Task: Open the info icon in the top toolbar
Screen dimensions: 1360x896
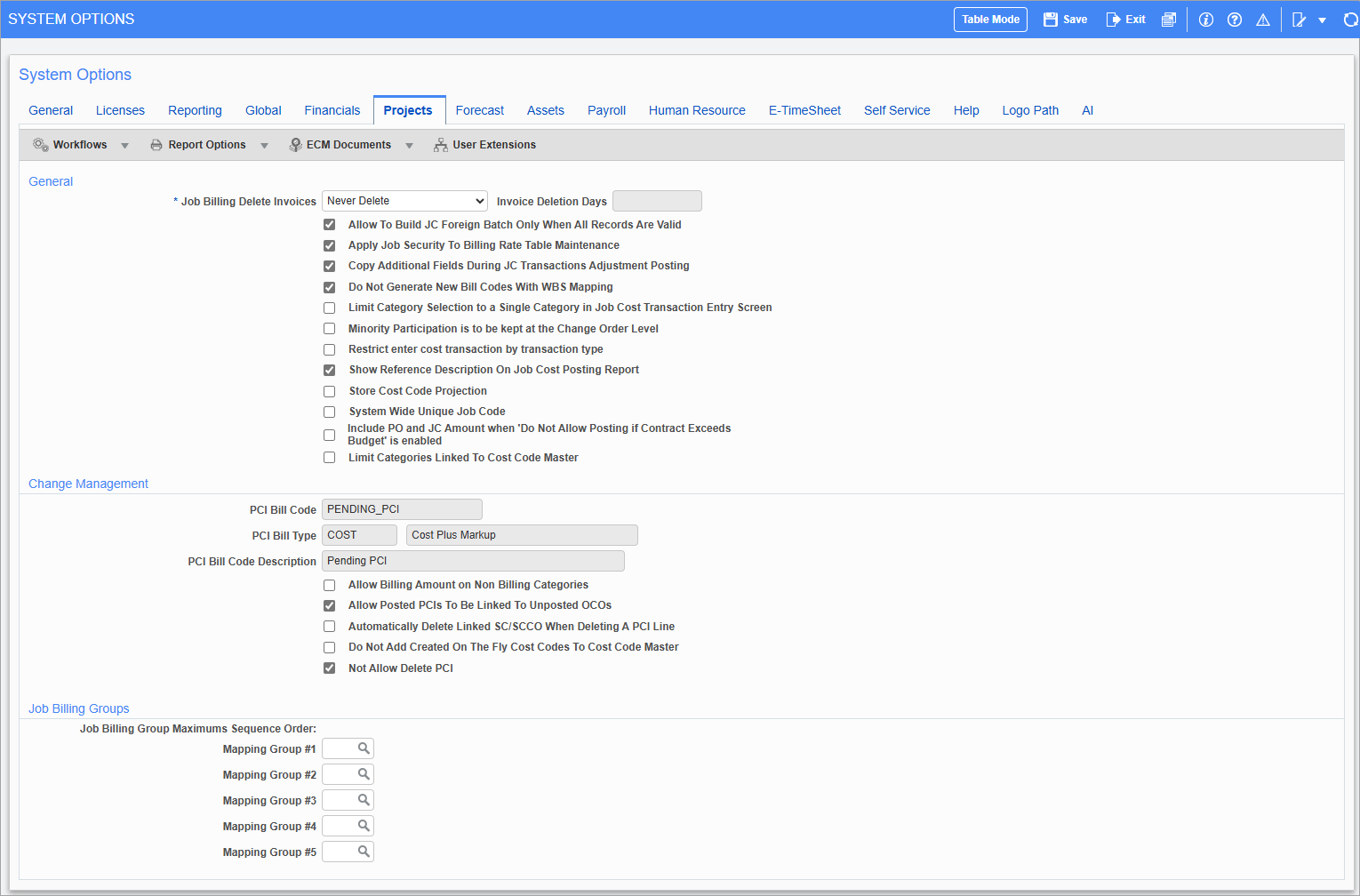Action: (x=1205, y=19)
